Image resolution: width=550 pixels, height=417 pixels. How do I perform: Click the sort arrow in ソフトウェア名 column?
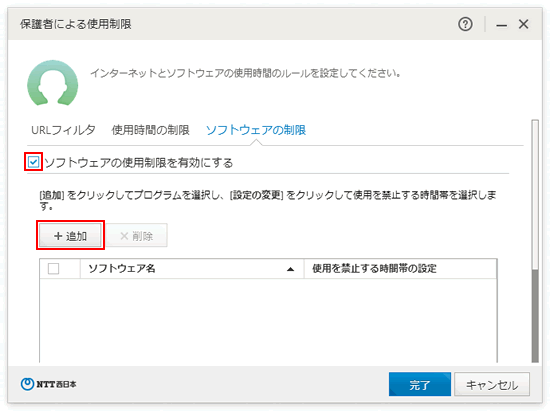click(290, 269)
